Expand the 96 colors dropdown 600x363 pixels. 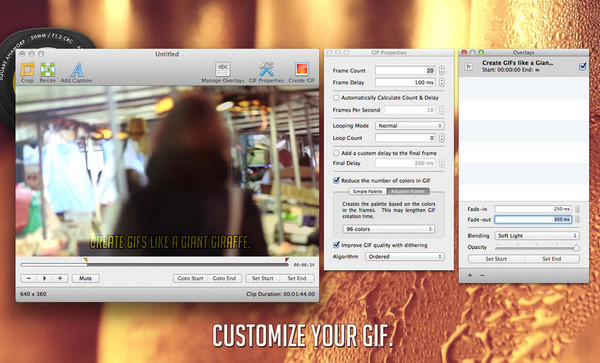pos(388,229)
